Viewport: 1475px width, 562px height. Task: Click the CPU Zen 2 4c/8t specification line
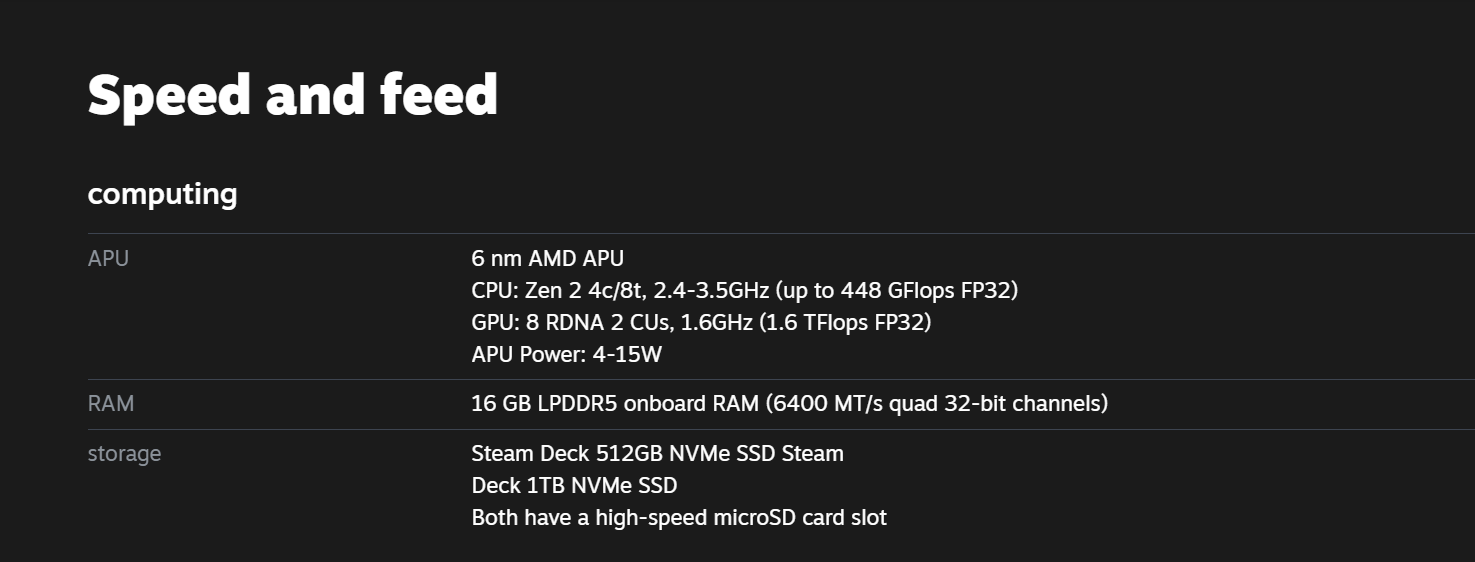pyautogui.click(x=745, y=290)
